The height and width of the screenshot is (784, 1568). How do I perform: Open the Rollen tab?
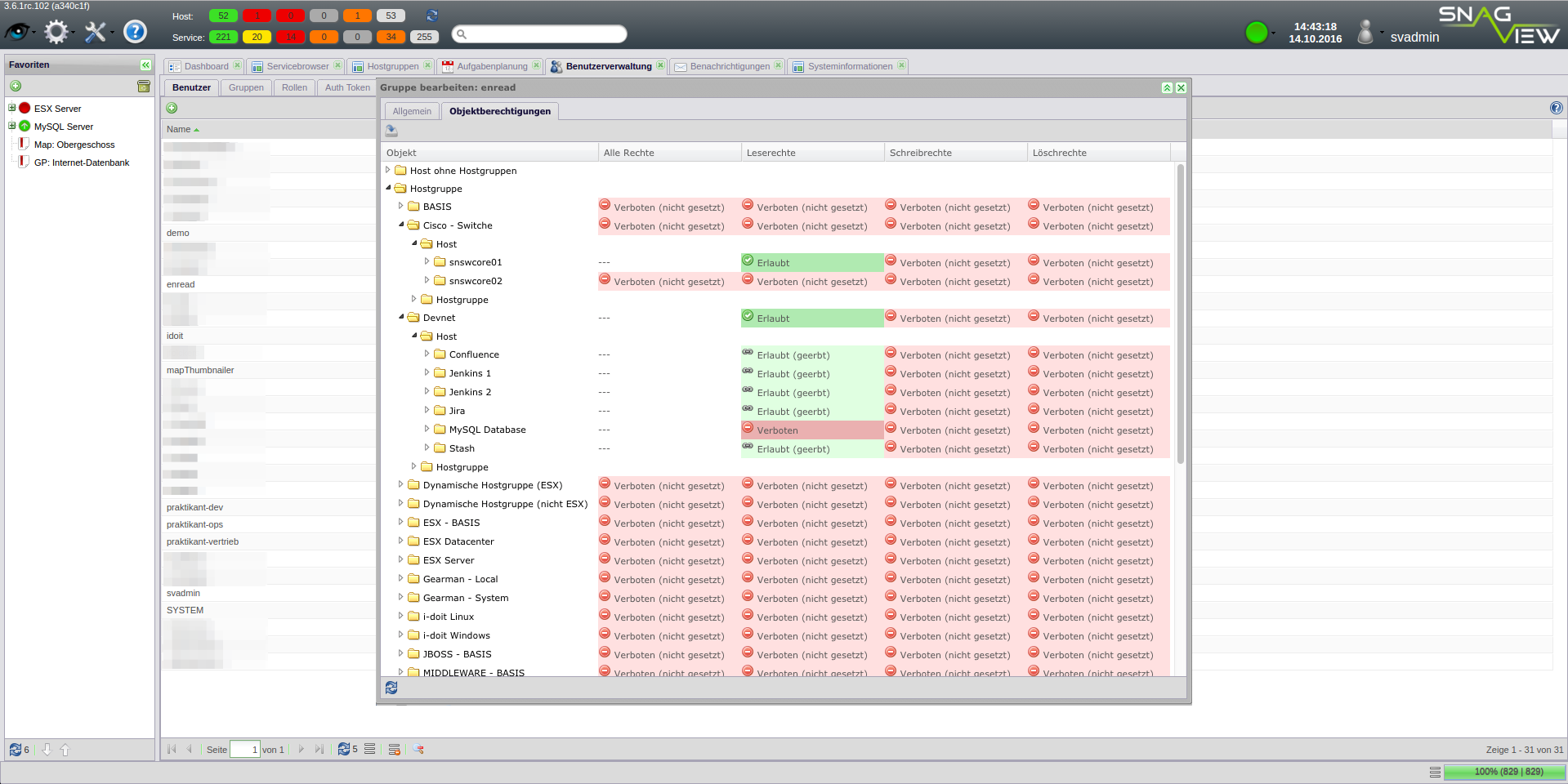[294, 87]
